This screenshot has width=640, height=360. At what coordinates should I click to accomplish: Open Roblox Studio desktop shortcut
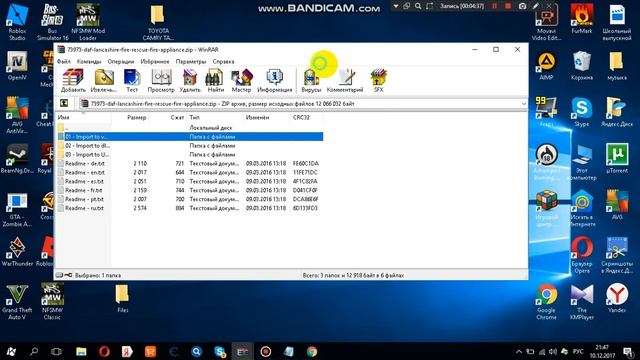point(17,22)
